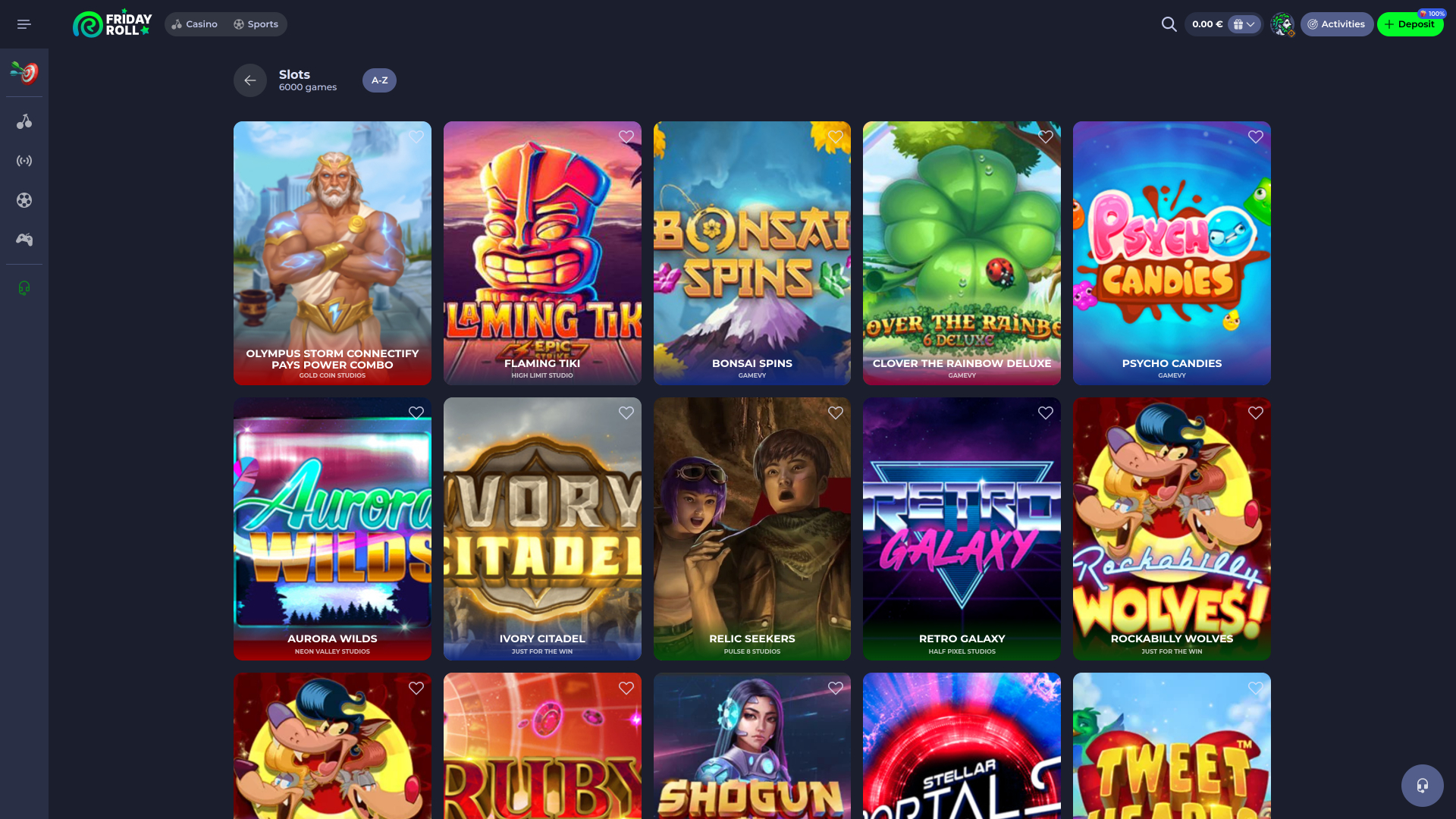1456x819 pixels.
Task: Open Olympus Storm Connectify Pays thumbnail
Action: (332, 253)
